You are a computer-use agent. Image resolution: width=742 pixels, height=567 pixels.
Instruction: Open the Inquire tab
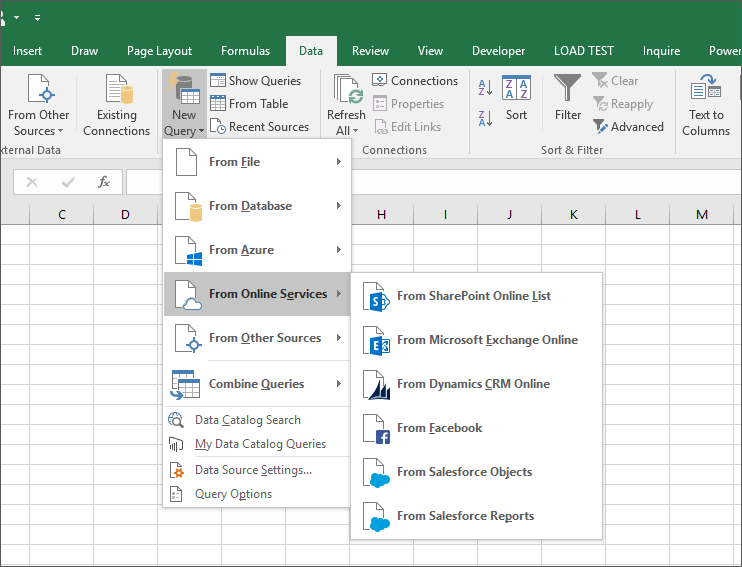coord(661,51)
